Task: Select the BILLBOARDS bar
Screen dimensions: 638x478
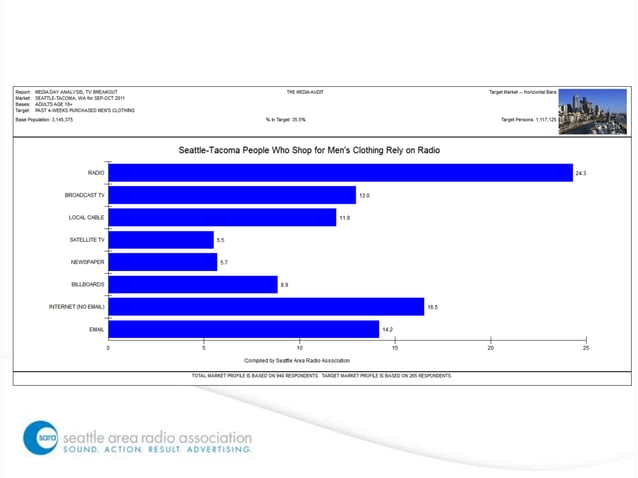Action: pos(193,285)
